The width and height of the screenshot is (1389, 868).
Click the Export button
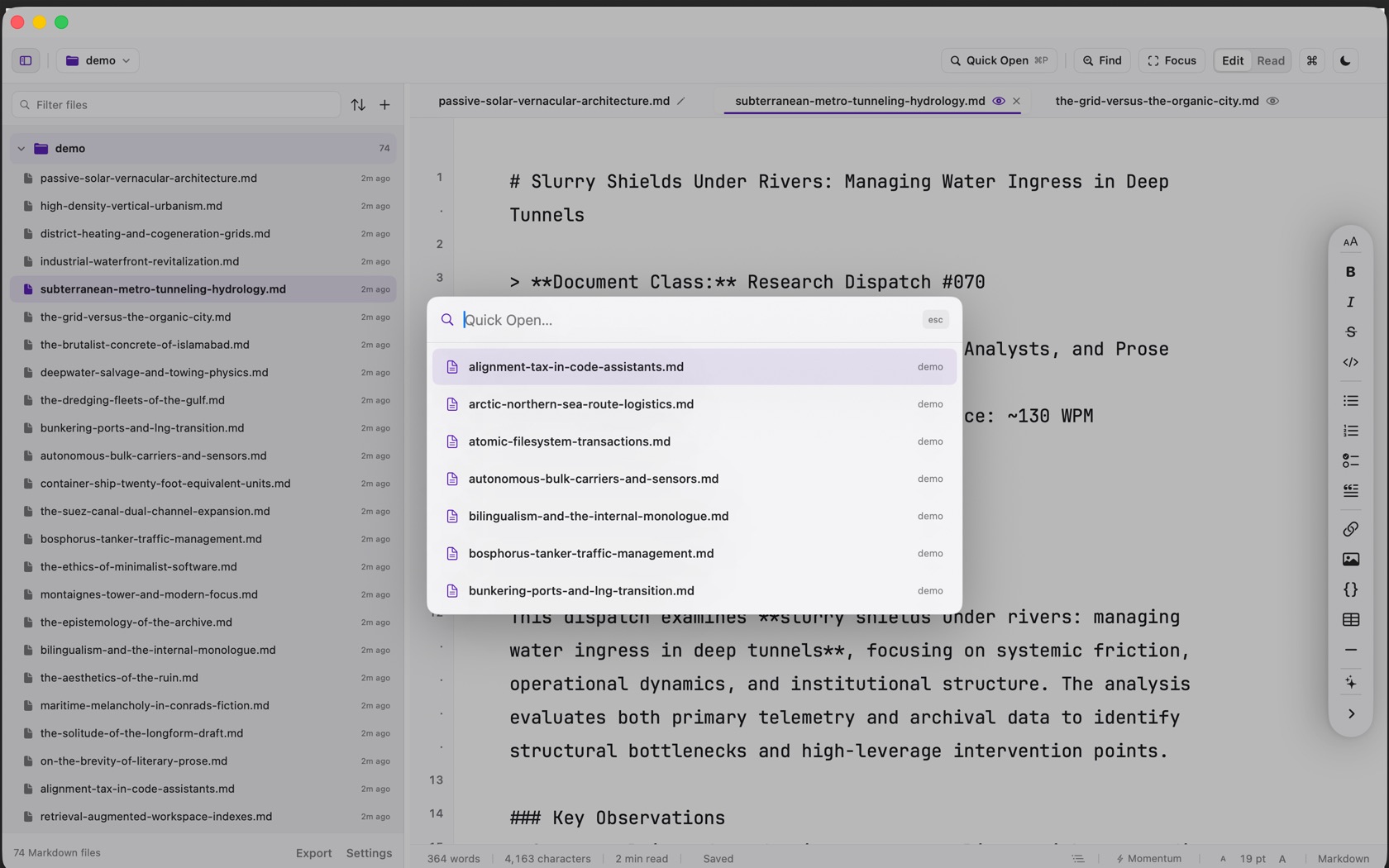(x=313, y=853)
